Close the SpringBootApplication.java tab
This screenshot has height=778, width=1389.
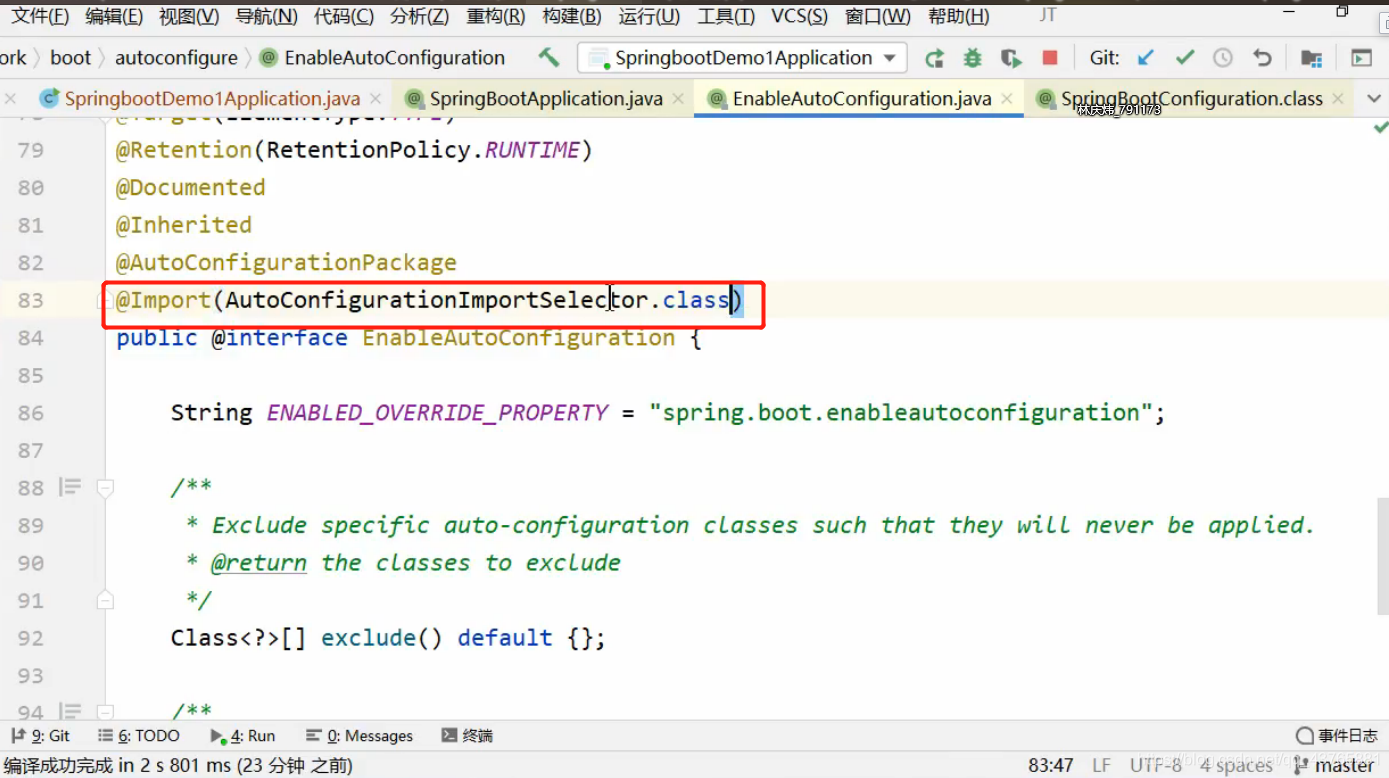[x=678, y=99]
